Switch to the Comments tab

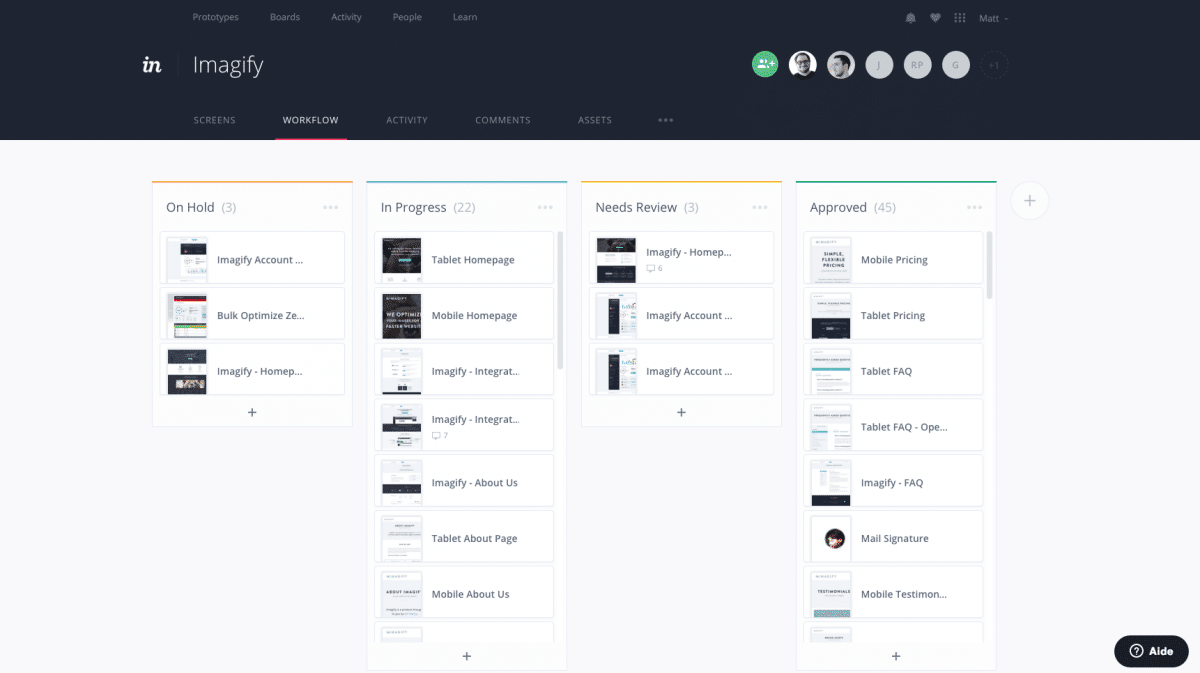click(503, 120)
